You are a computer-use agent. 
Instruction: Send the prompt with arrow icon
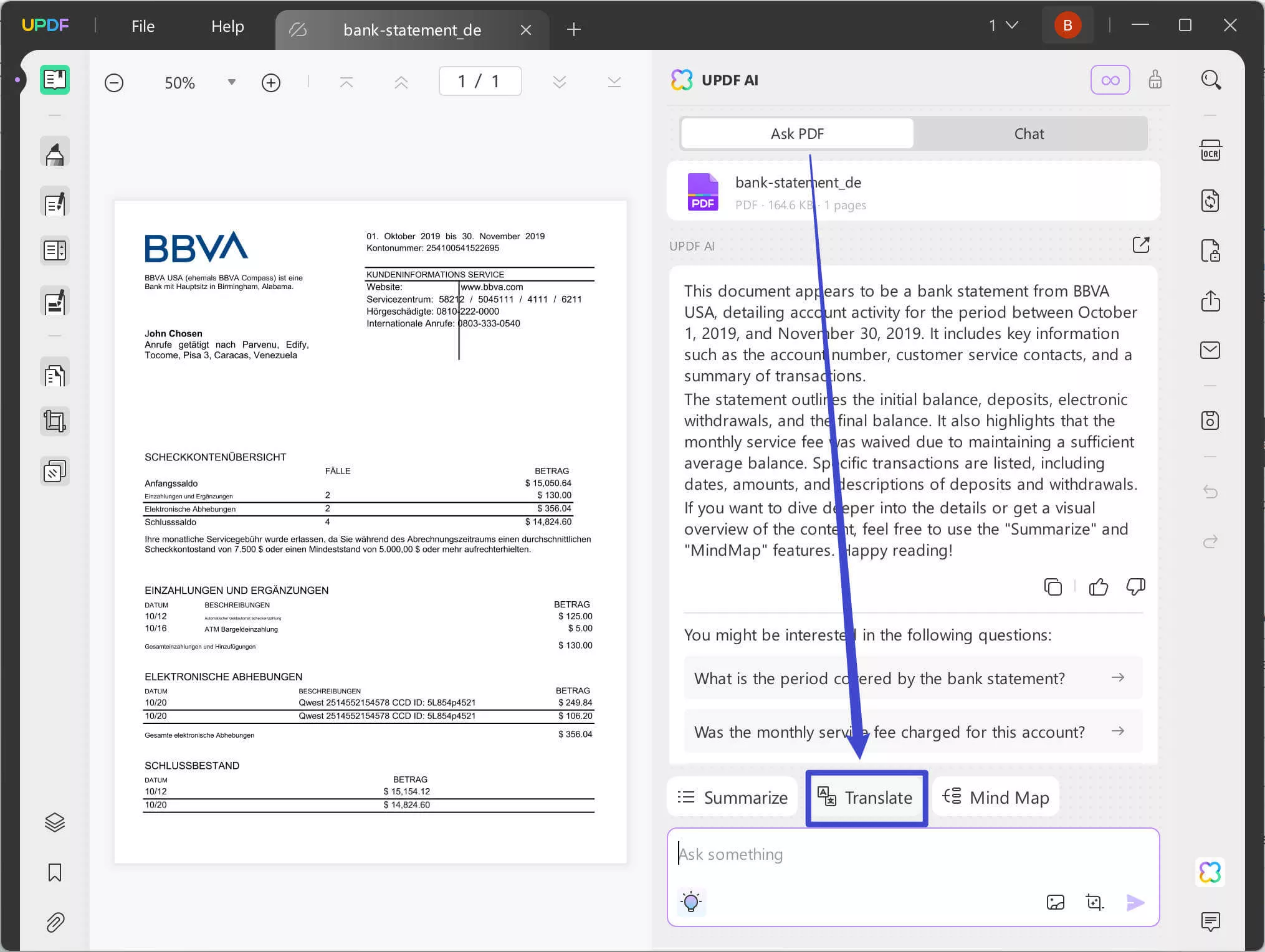1135,902
